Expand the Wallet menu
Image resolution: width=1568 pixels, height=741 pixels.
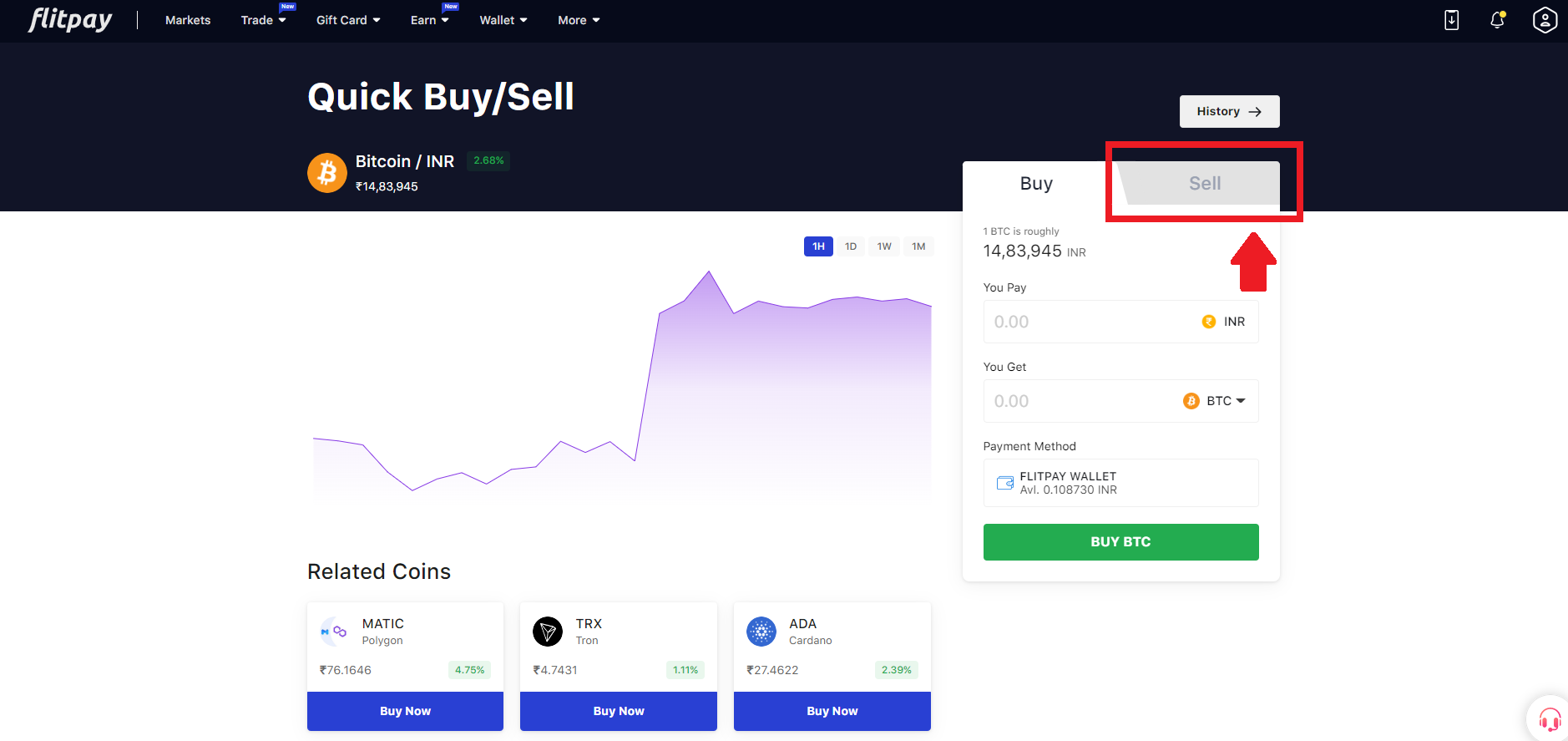(503, 20)
